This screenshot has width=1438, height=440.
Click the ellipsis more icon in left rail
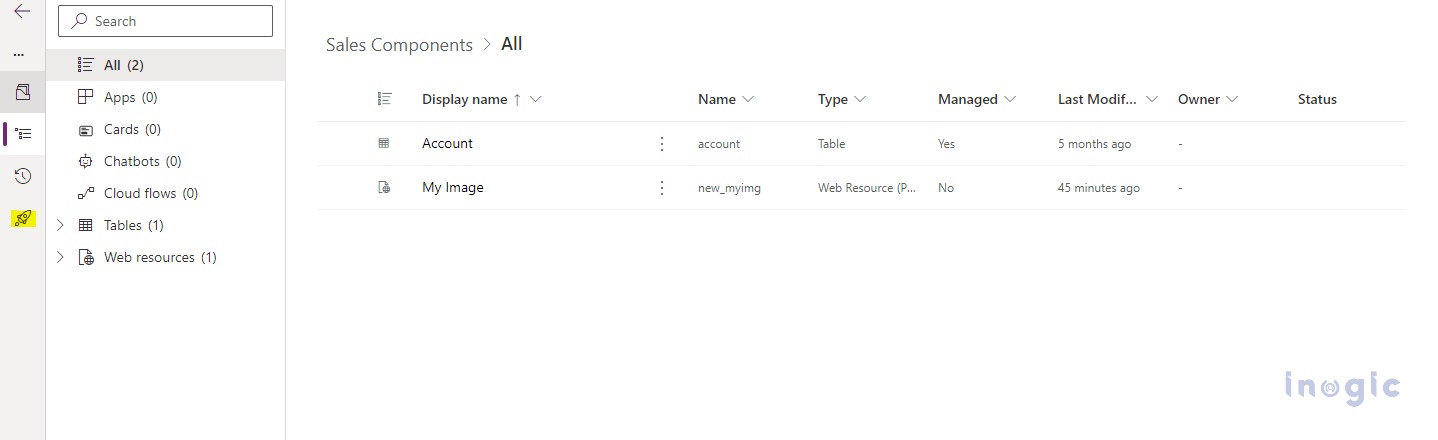coord(19,54)
